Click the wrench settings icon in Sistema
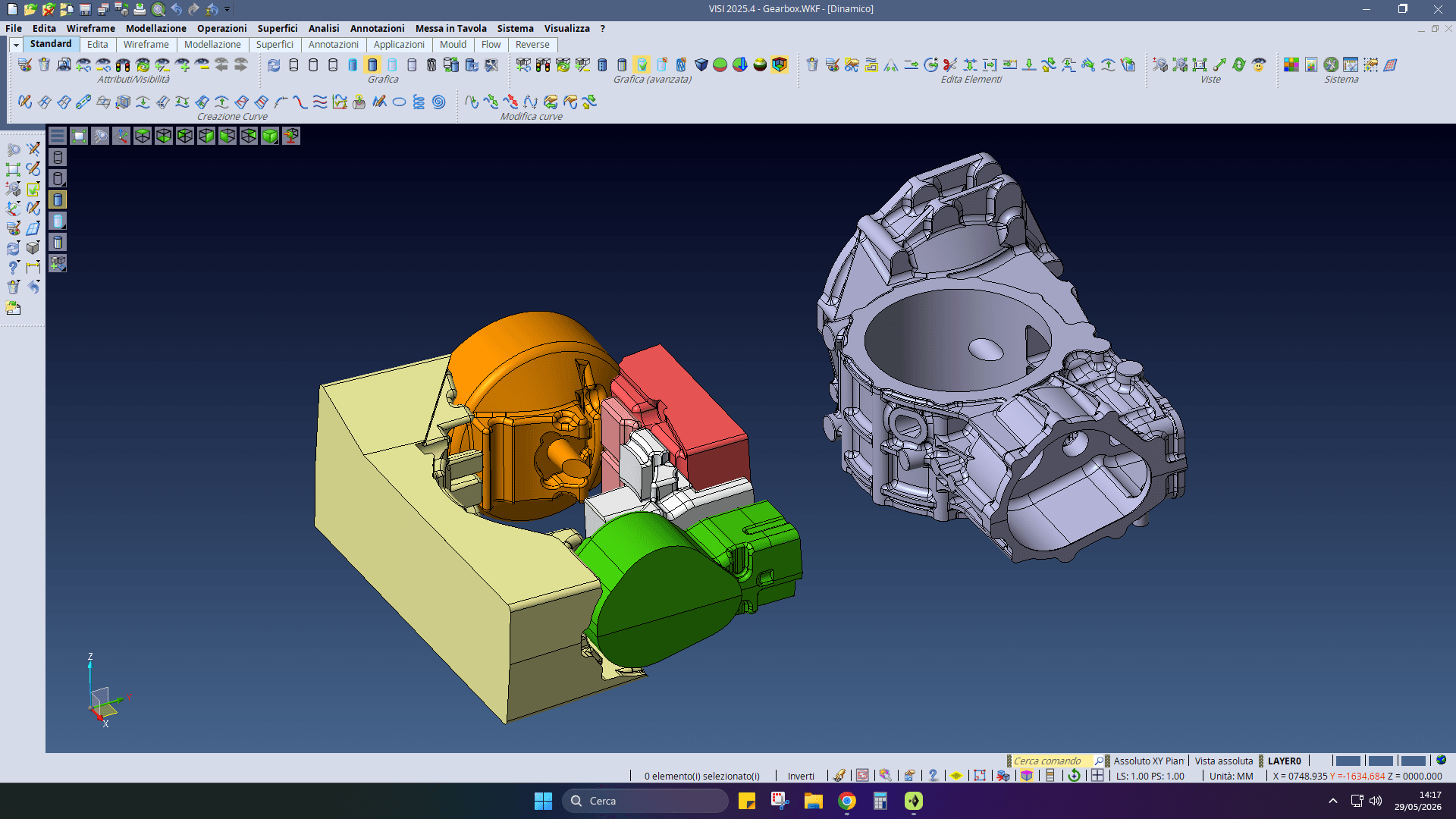 (1331, 64)
